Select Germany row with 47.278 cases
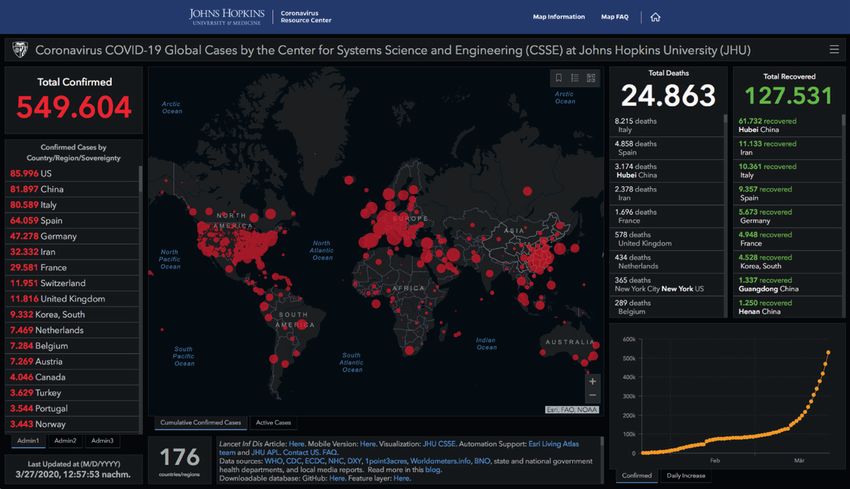The image size is (850, 489). (x=72, y=236)
